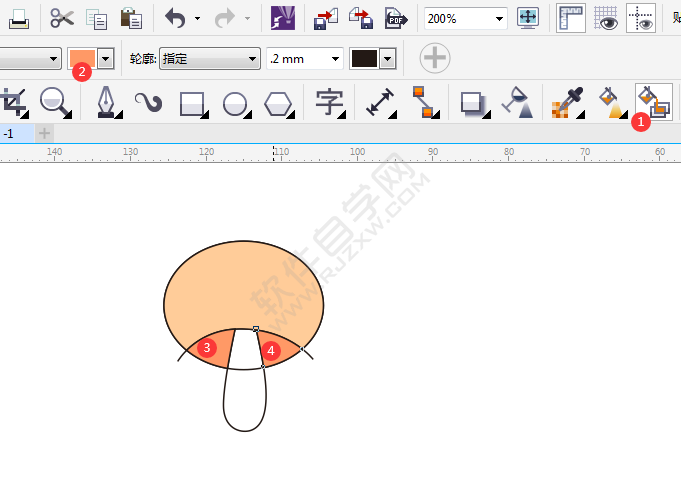This screenshot has height=486, width=681.
Task: Click the Export to PDF button
Action: tap(396, 18)
